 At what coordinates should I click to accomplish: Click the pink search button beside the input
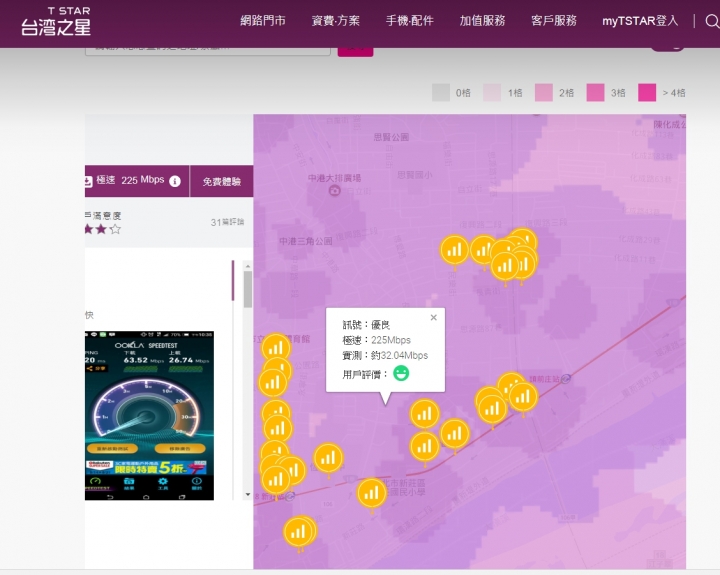tap(355, 51)
